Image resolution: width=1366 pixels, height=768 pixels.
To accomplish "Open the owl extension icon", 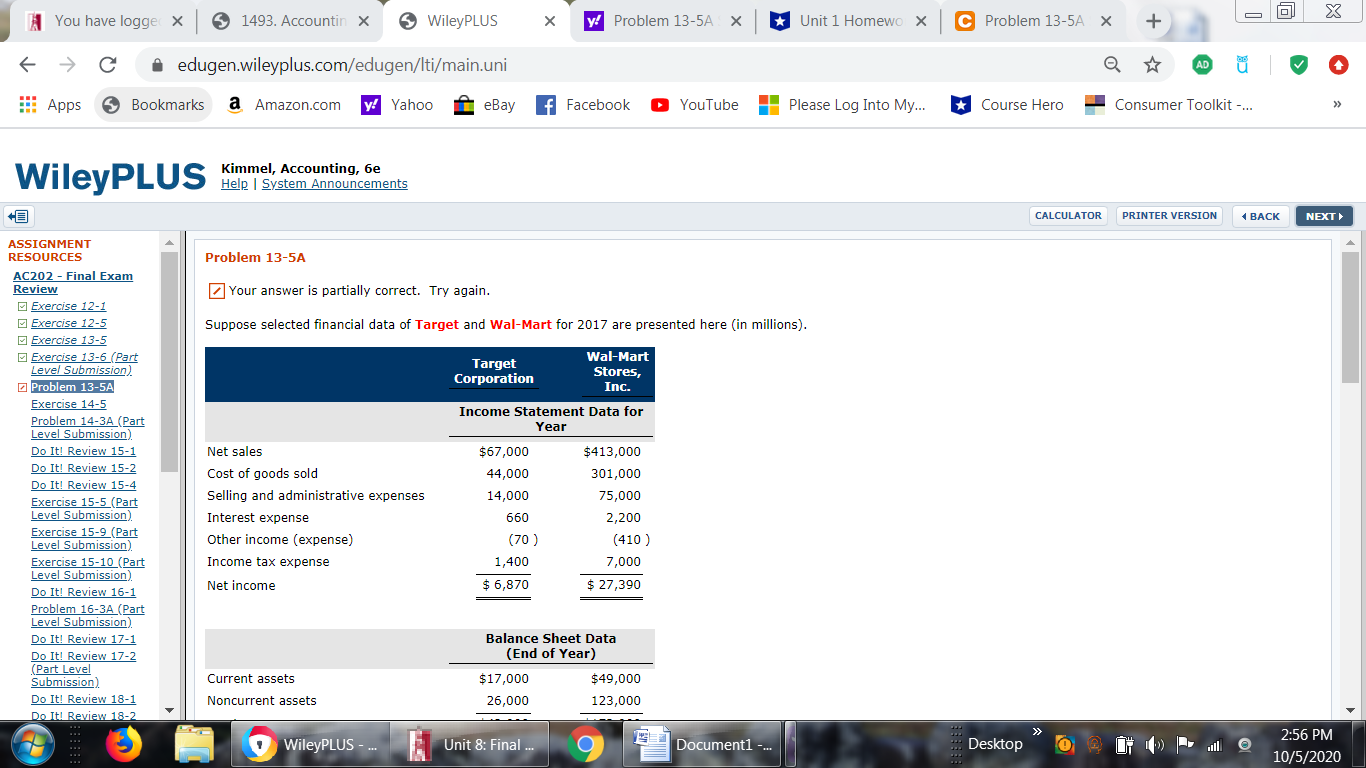I will pos(1243,65).
